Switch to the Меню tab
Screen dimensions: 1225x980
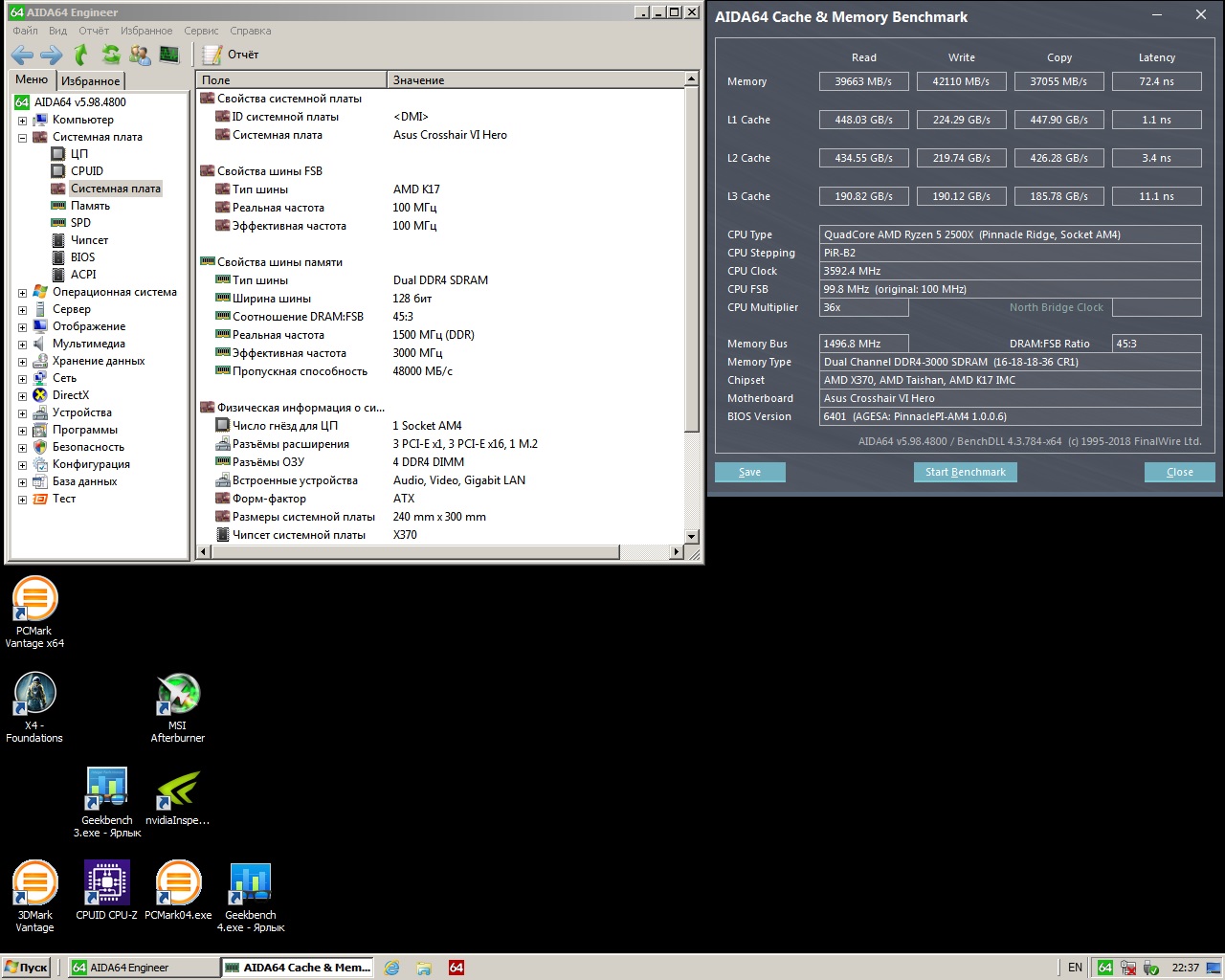point(32,79)
